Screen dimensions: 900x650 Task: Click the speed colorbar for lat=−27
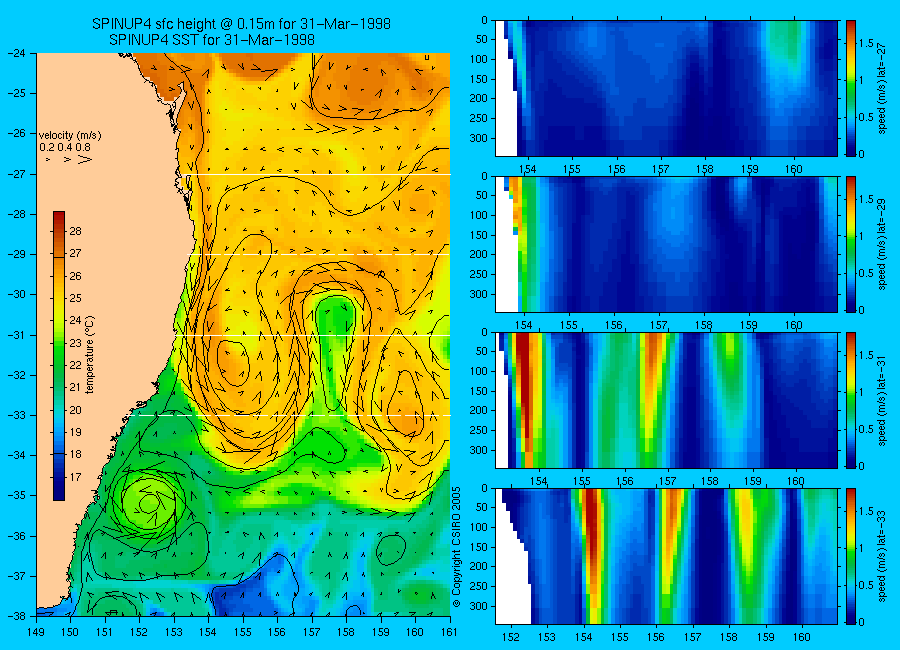coord(851,88)
